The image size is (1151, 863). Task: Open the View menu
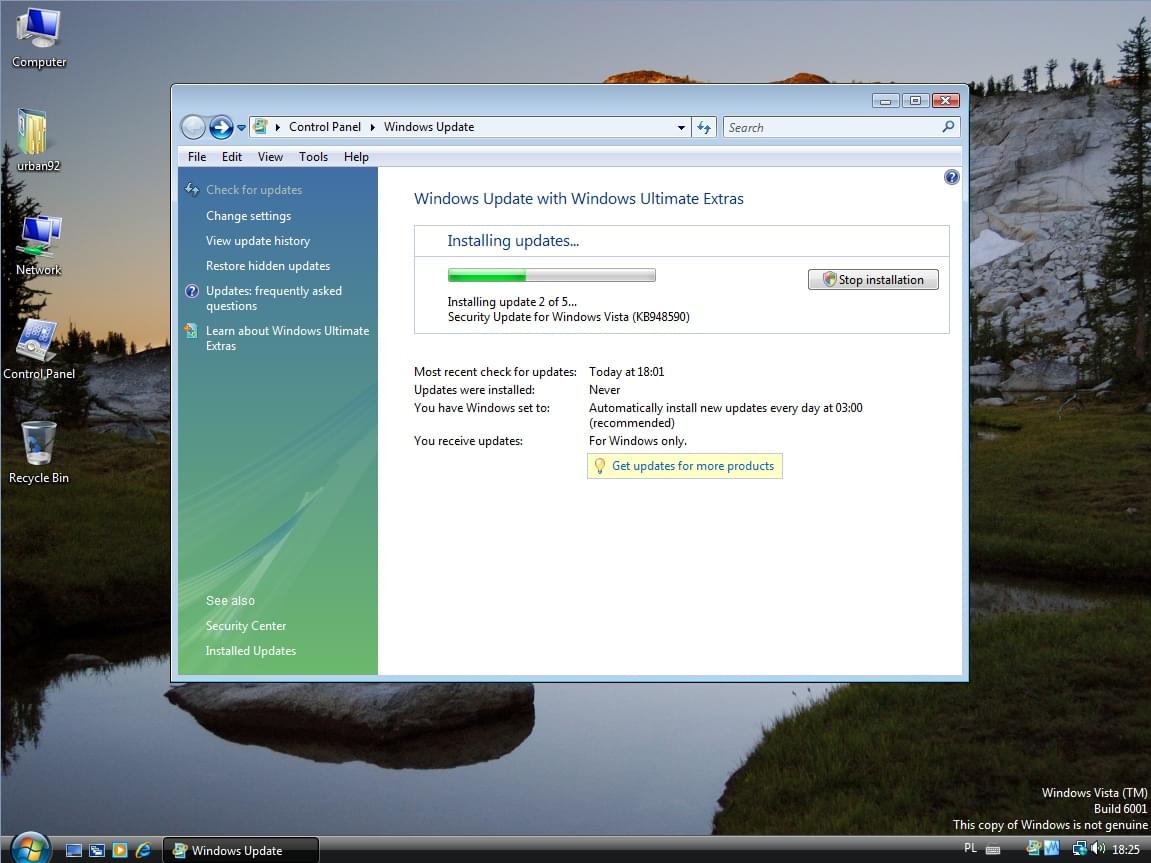pos(270,157)
